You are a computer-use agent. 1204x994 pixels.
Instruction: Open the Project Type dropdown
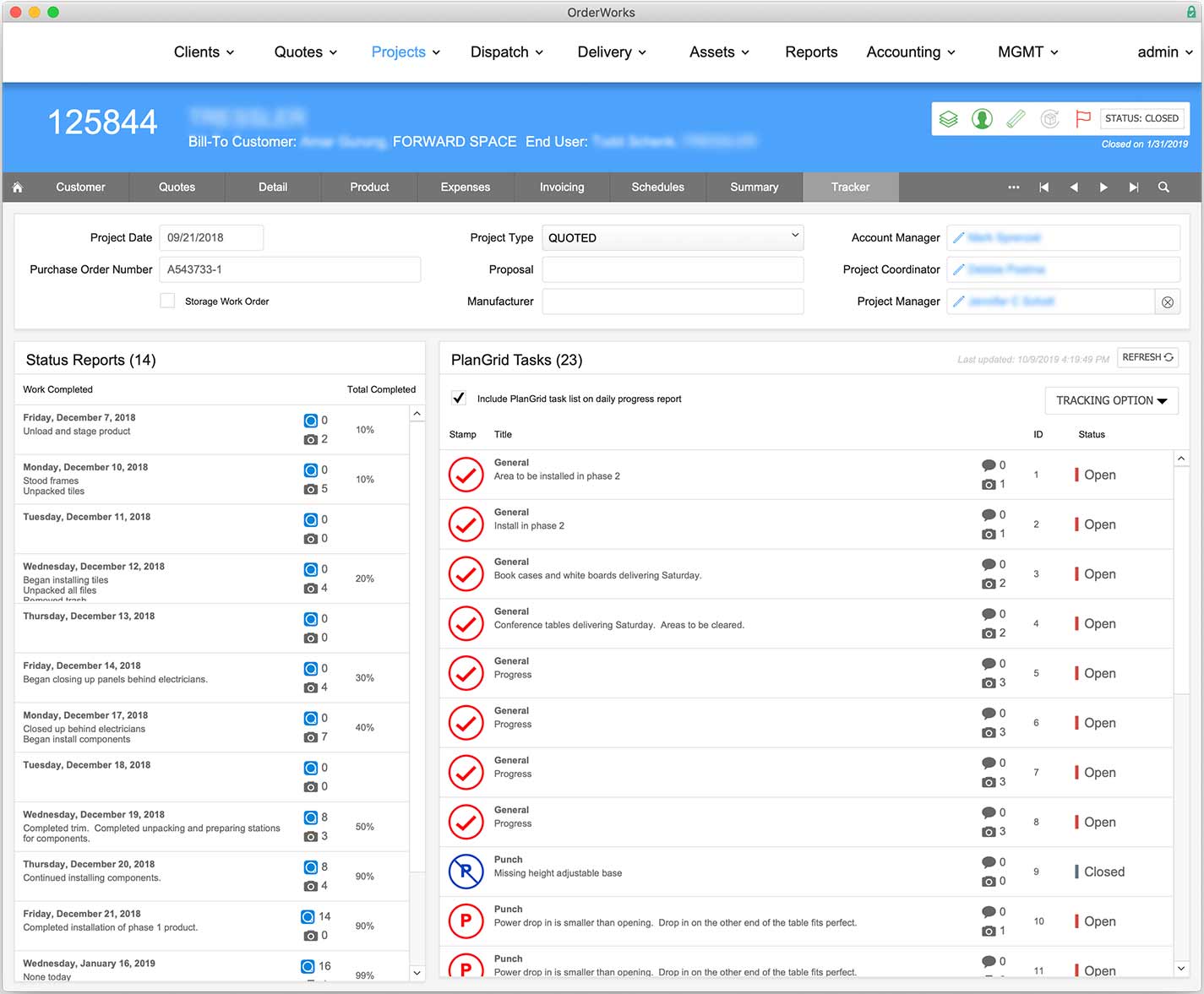pyautogui.click(x=673, y=238)
